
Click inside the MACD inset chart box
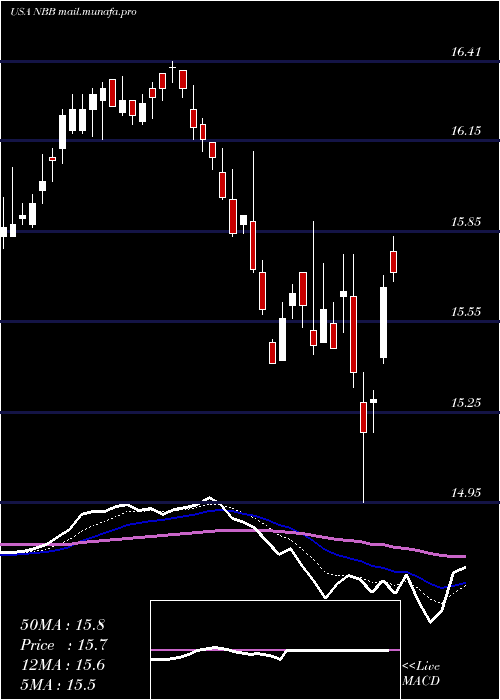point(275,650)
